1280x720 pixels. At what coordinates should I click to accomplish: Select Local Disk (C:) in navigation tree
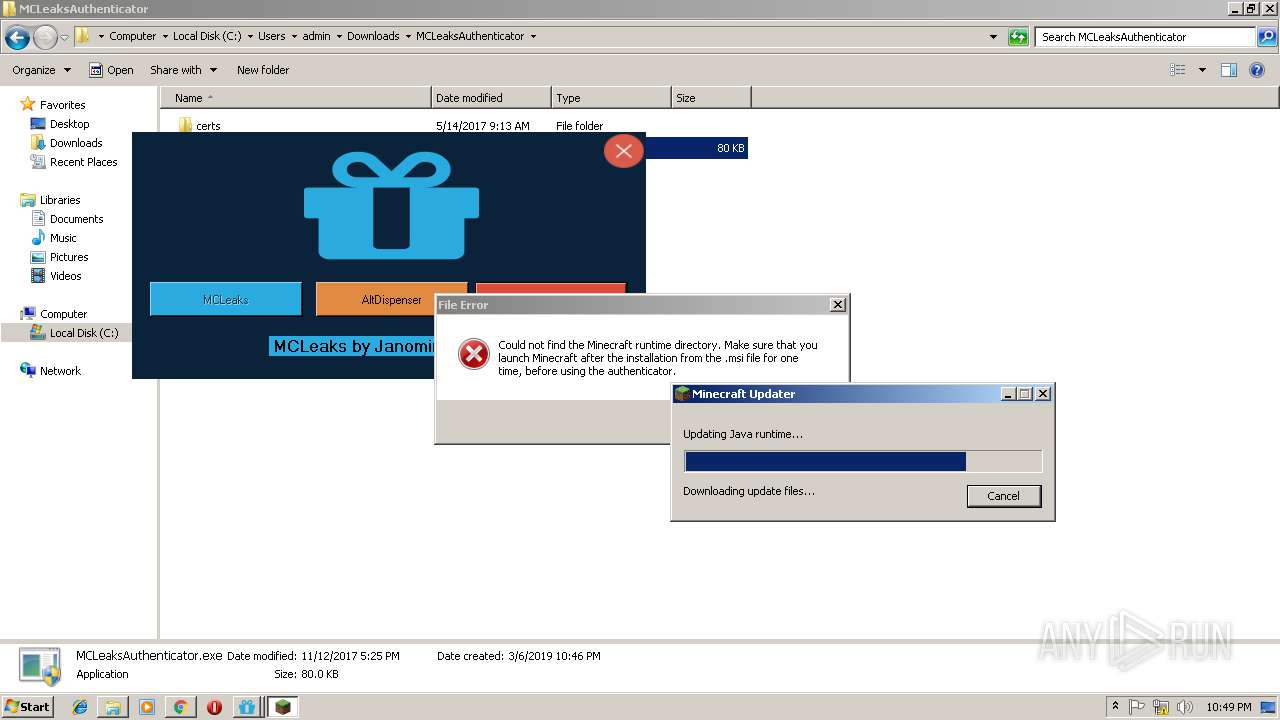(x=84, y=333)
